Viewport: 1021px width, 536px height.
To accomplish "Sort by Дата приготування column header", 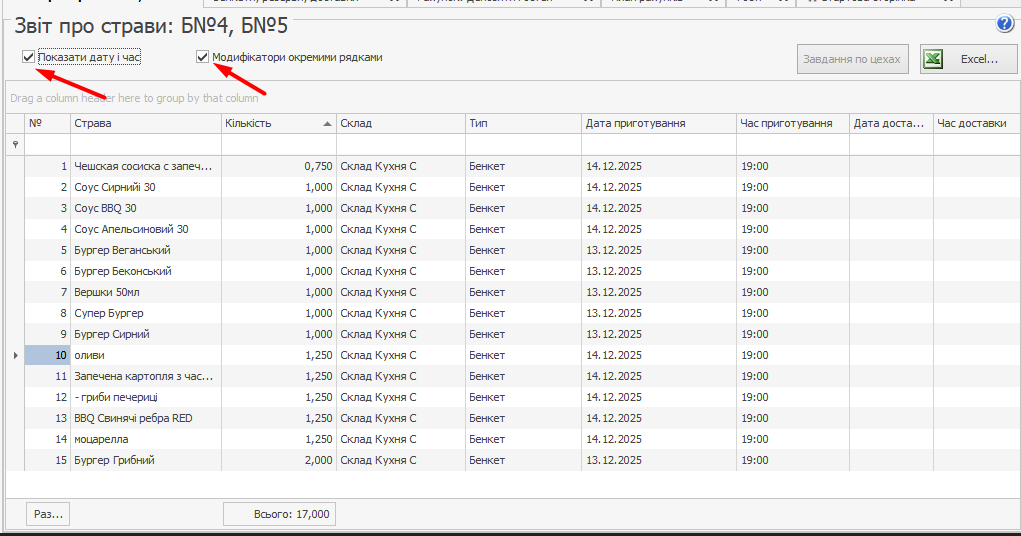I will pos(658,123).
